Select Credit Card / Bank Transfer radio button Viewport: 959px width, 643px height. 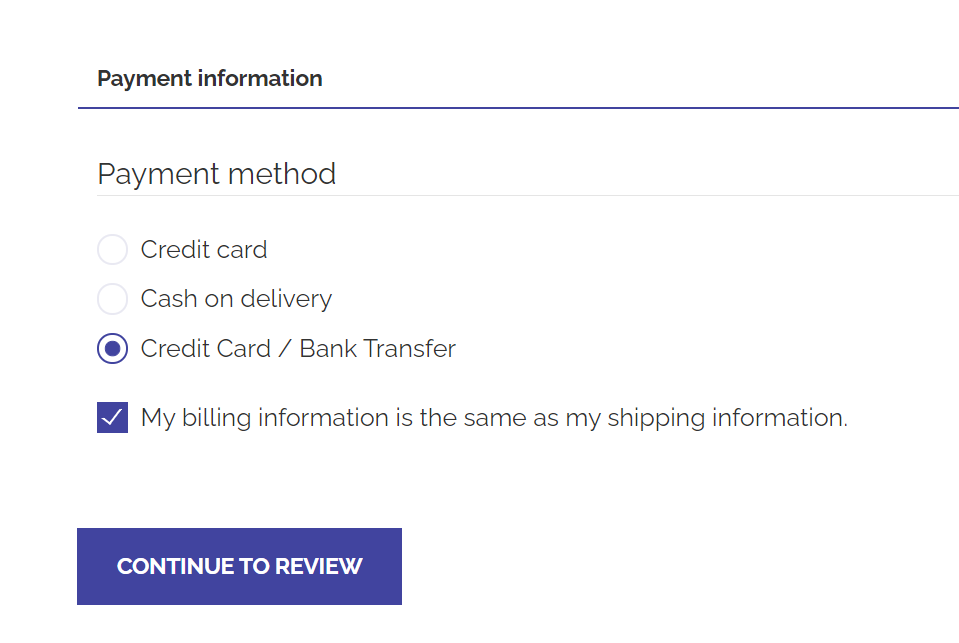(113, 349)
